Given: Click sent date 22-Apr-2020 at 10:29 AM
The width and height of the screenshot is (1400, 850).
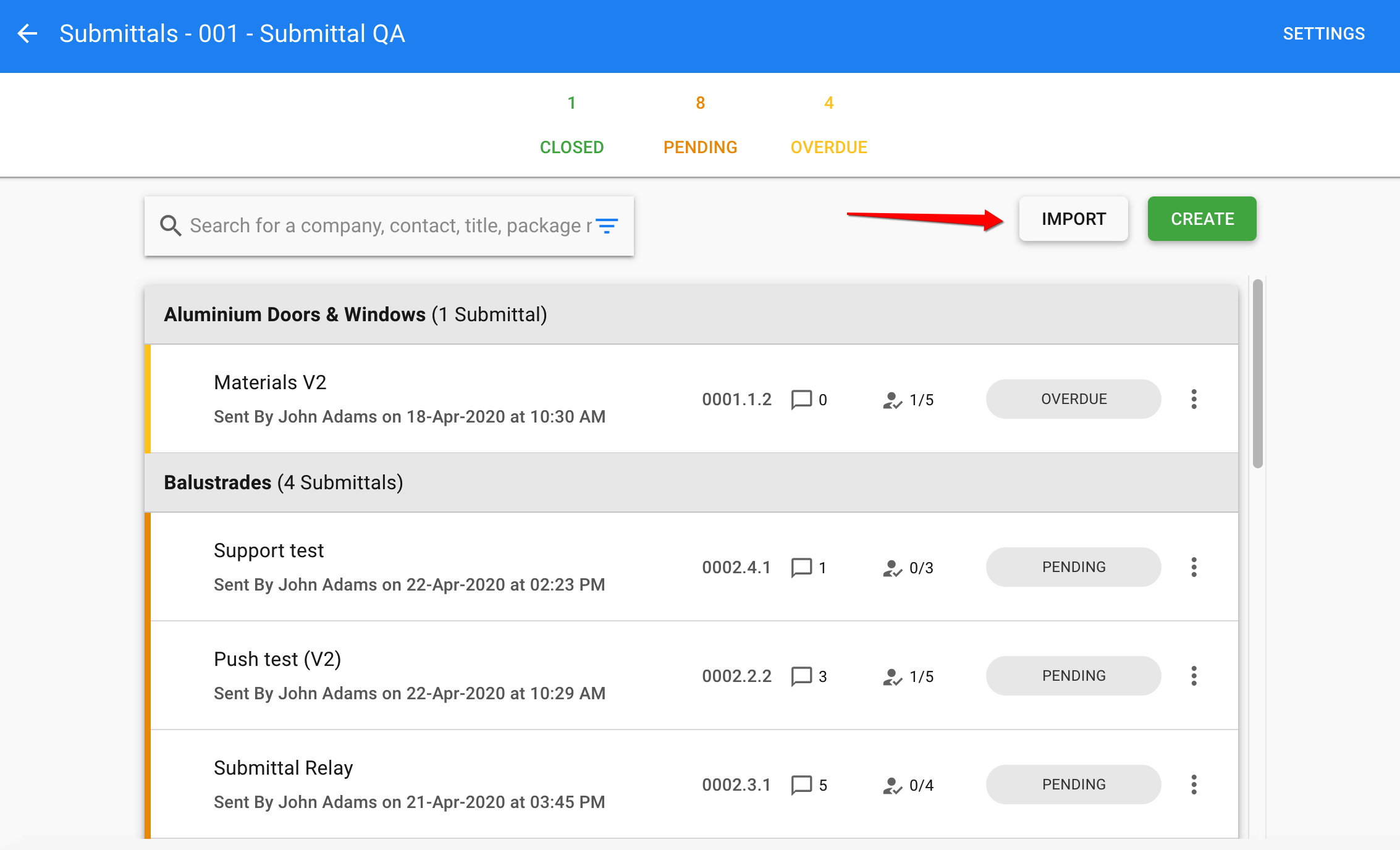Looking at the screenshot, I should click(505, 694).
